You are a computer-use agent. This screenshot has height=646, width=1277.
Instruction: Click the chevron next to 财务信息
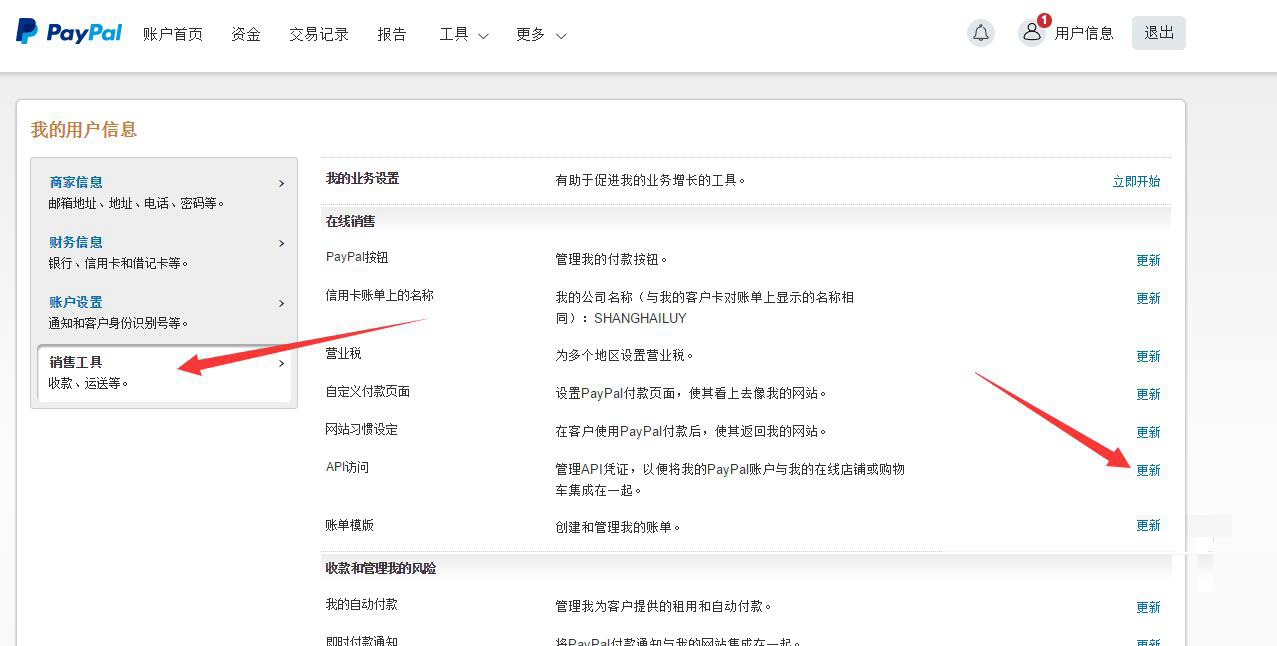pos(281,243)
